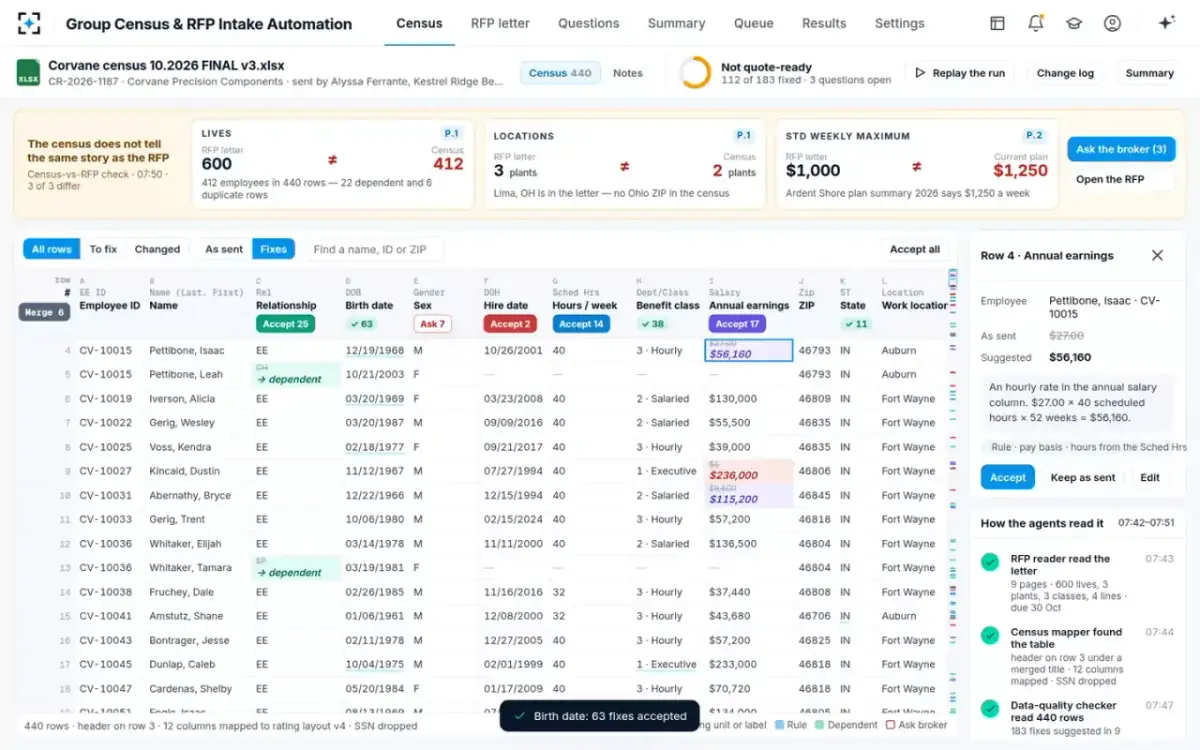
Task: Select the Notes pill
Action: 628,73
